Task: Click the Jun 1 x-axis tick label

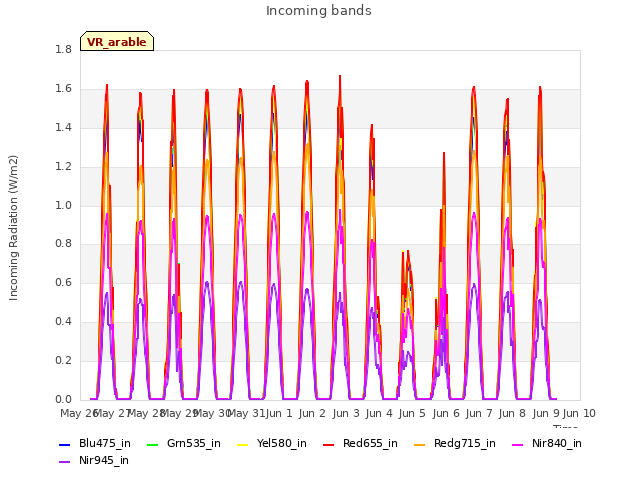Action: pos(279,413)
